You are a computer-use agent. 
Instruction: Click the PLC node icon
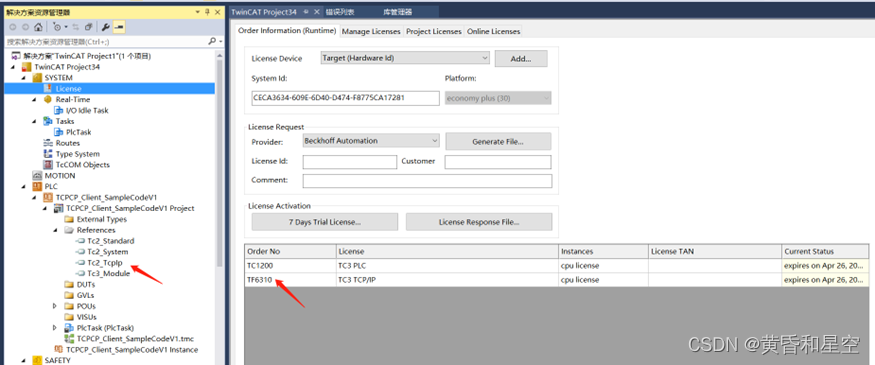point(37,186)
